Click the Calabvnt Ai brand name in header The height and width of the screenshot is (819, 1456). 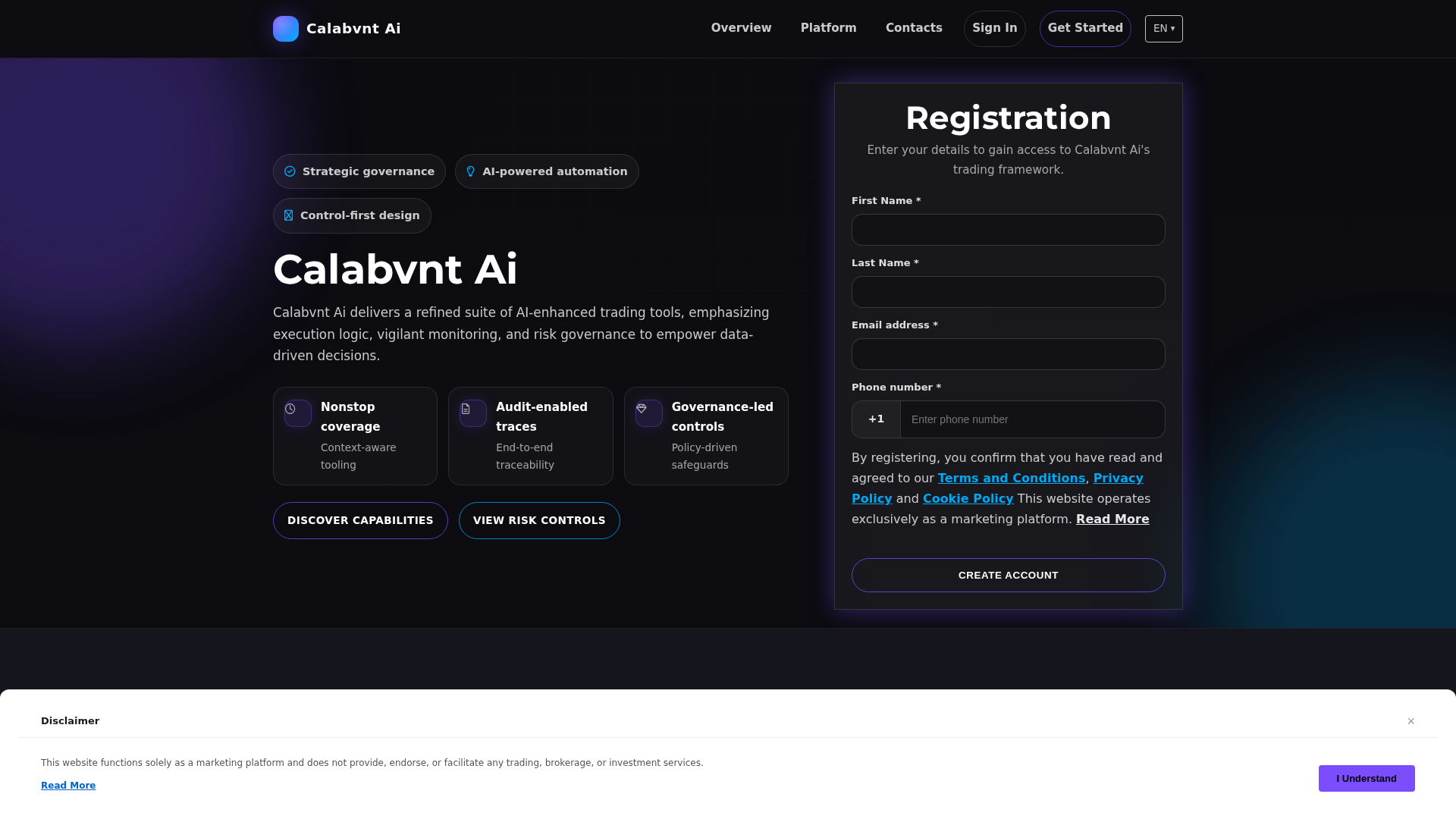353,29
